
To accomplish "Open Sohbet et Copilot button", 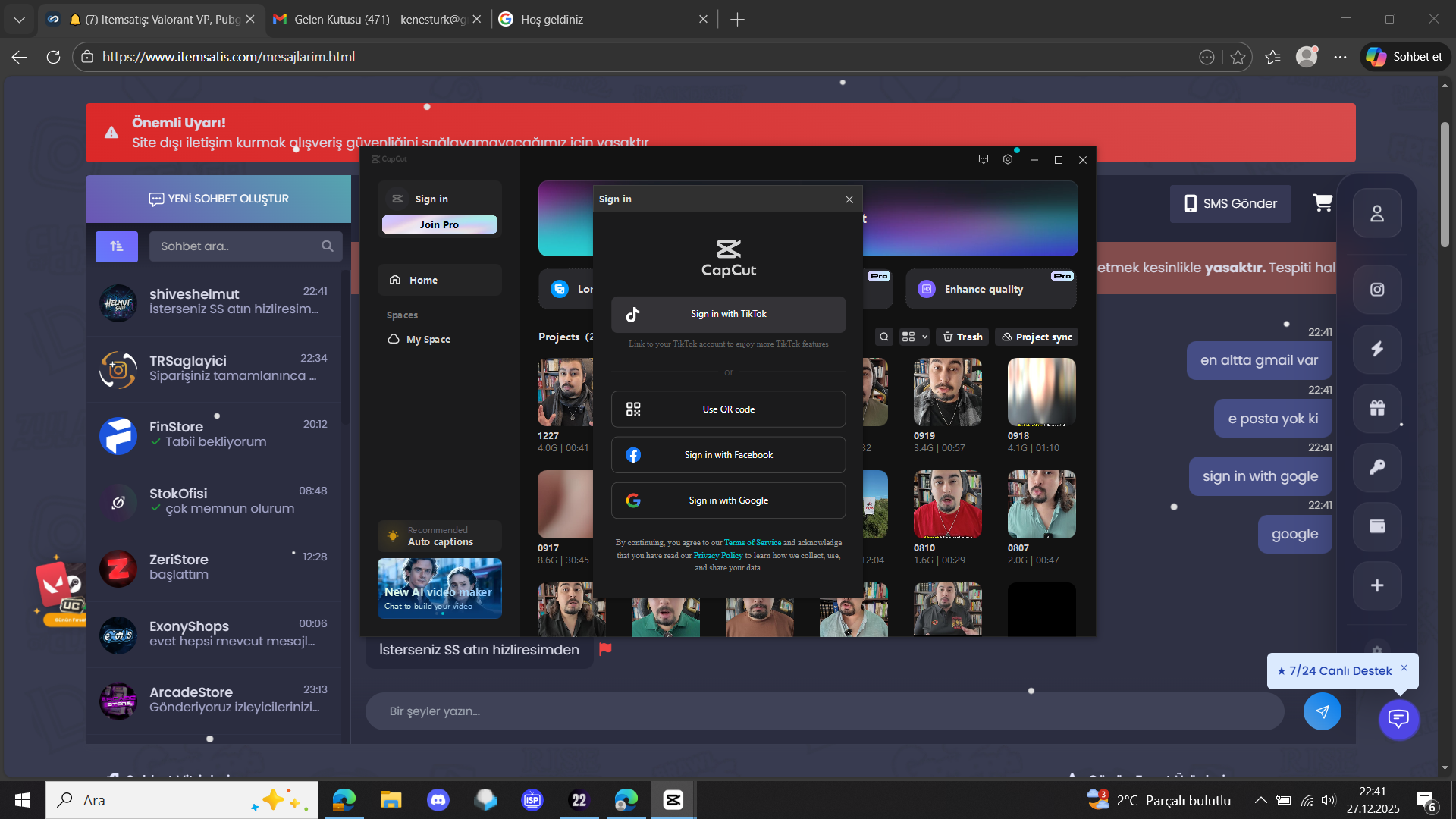I will 1405,57.
